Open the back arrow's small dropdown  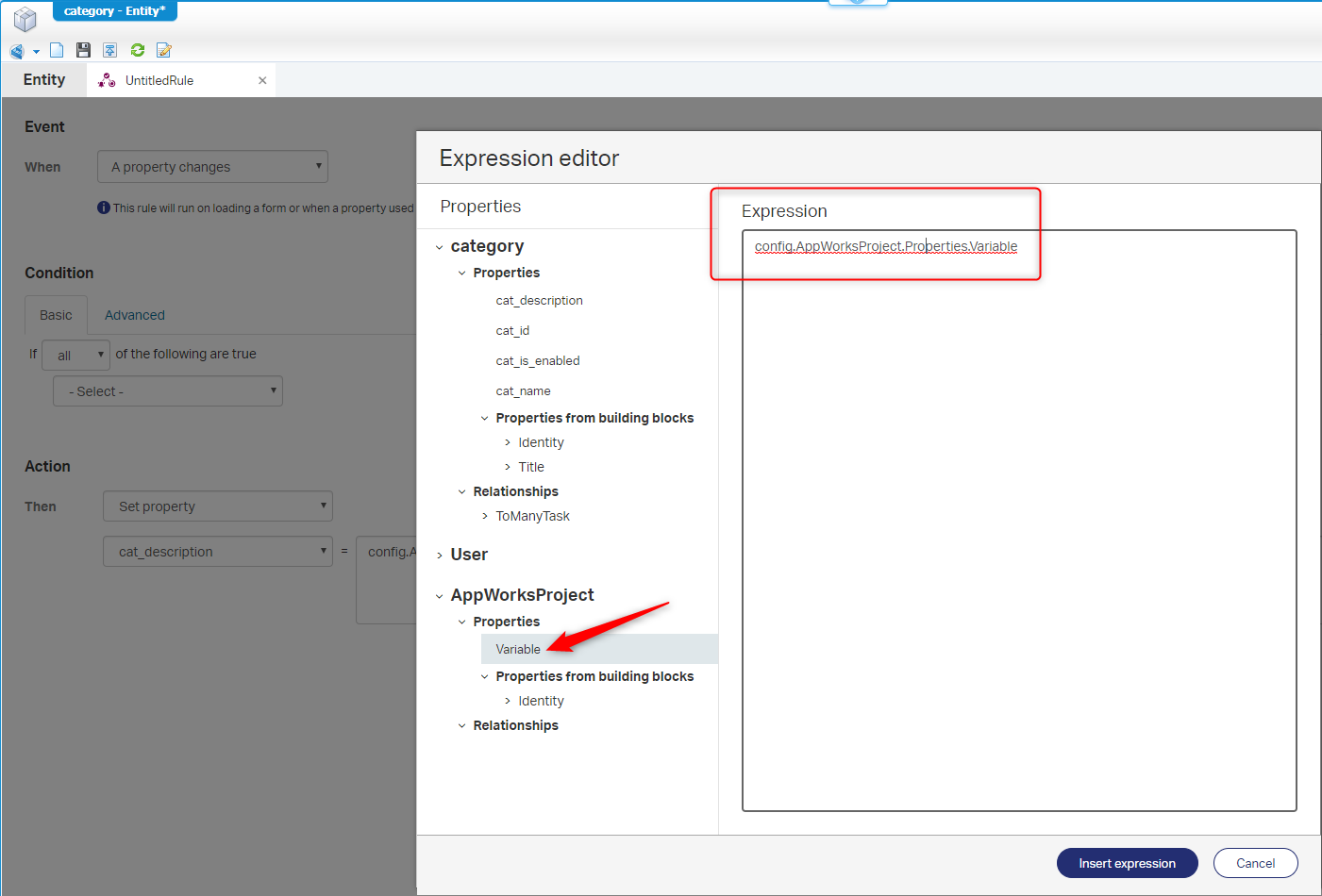pos(36,52)
